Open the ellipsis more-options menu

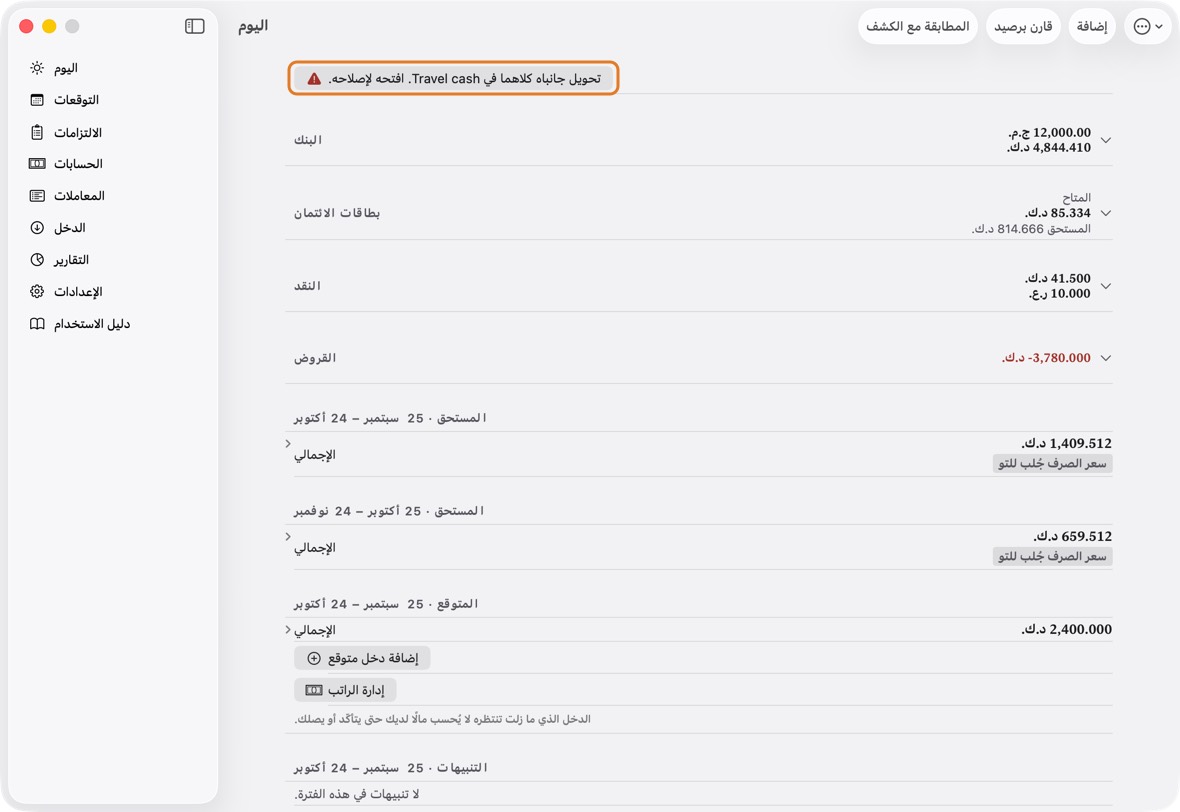(1148, 27)
